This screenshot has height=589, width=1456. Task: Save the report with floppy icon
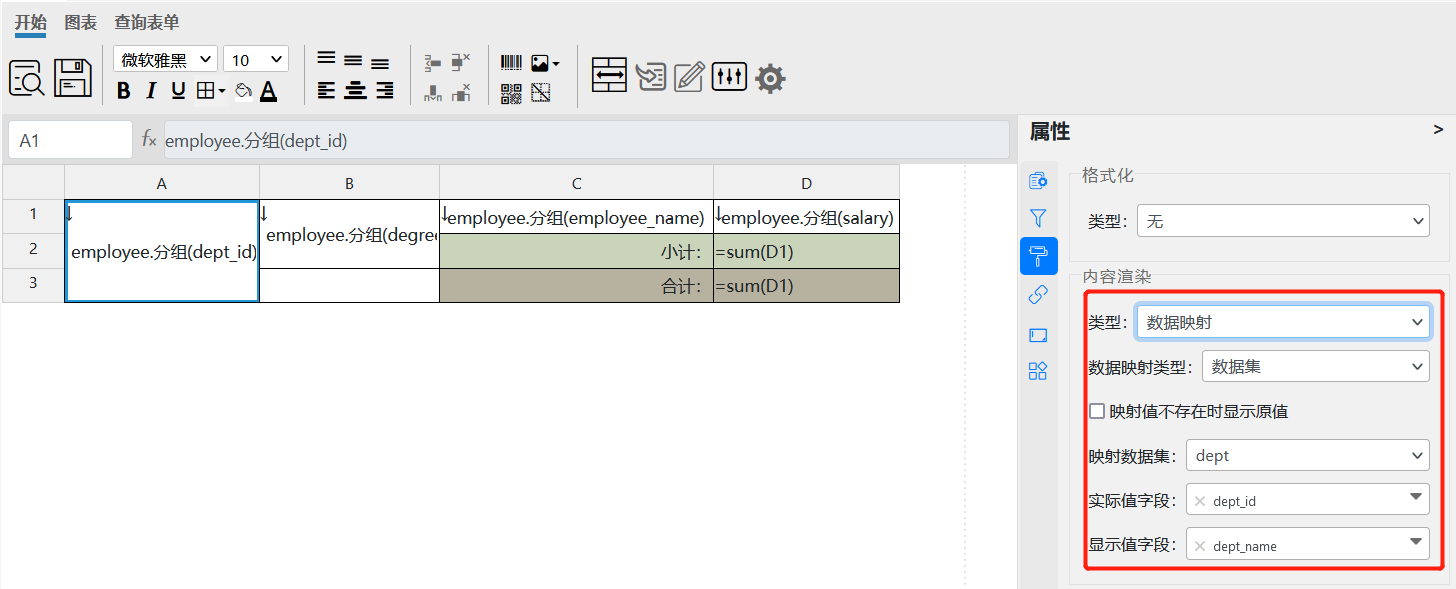(72, 77)
